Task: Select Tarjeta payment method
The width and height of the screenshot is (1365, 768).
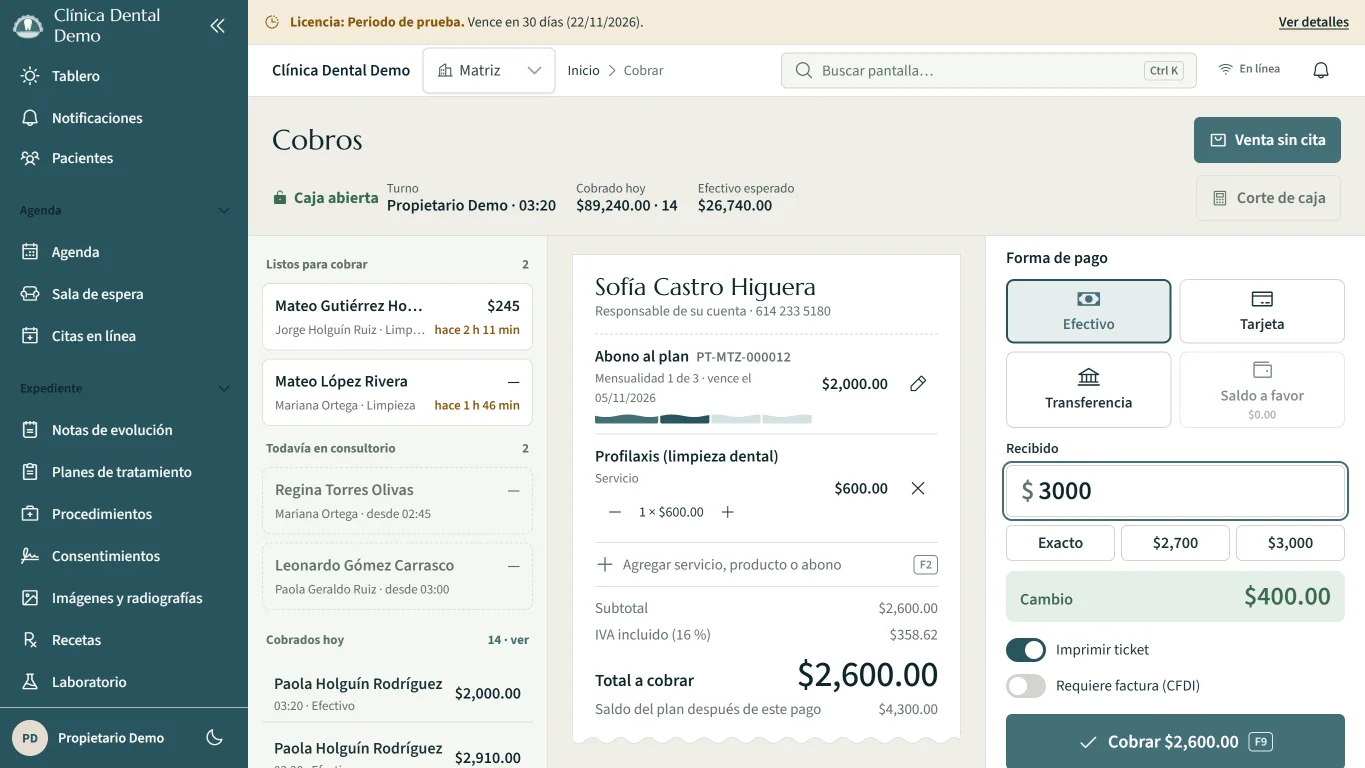Action: pos(1262,311)
